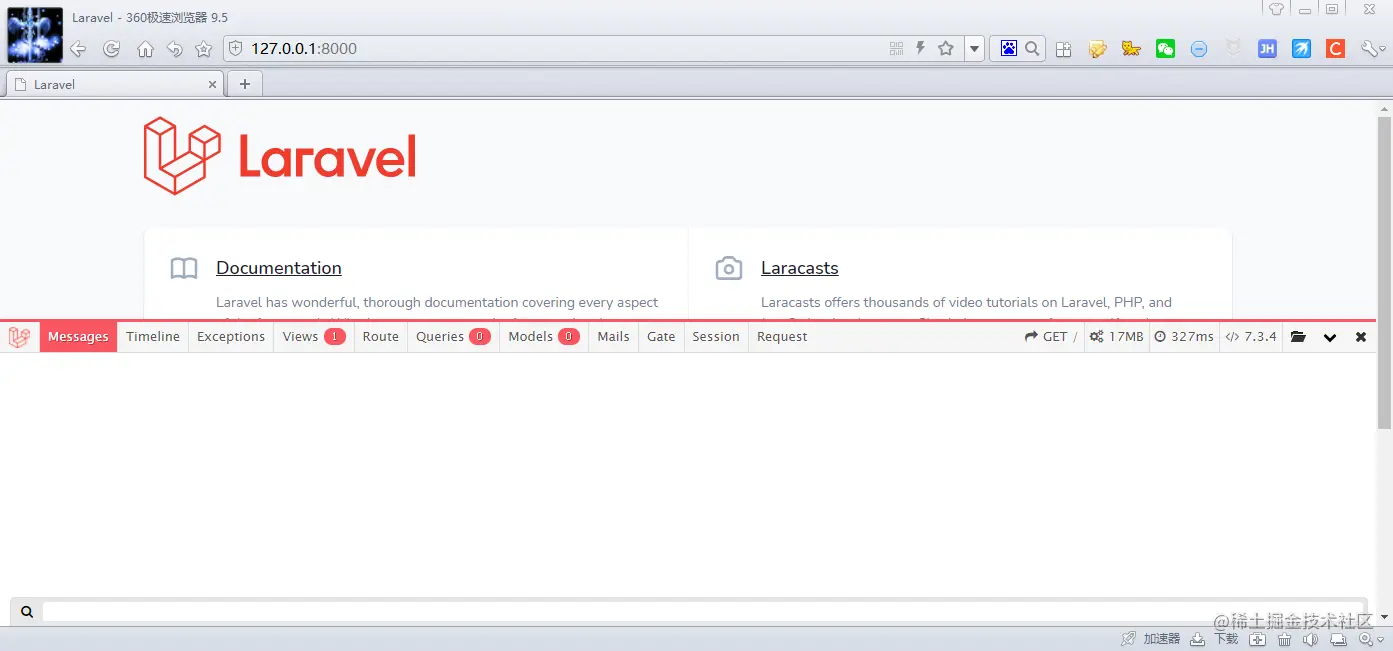Open the Mails debugbar tab
Viewport: 1393px width, 651px height.
point(614,337)
